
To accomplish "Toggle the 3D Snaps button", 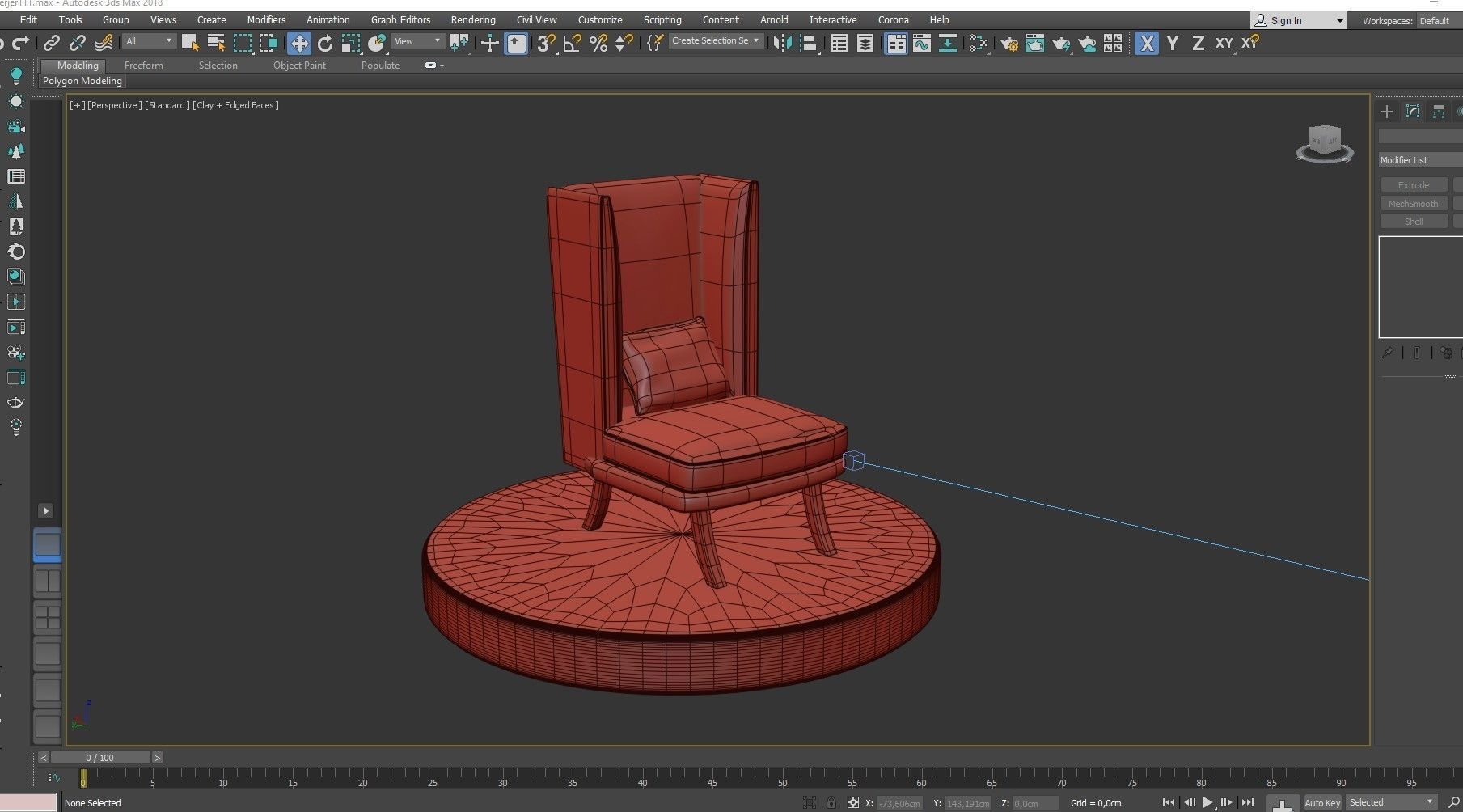I will tap(547, 43).
